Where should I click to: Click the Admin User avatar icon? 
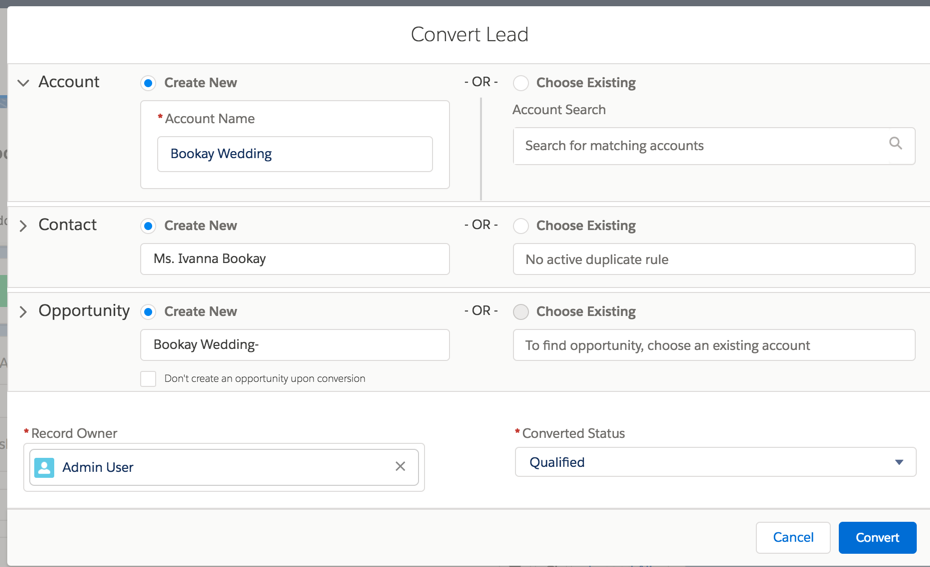(x=44, y=467)
